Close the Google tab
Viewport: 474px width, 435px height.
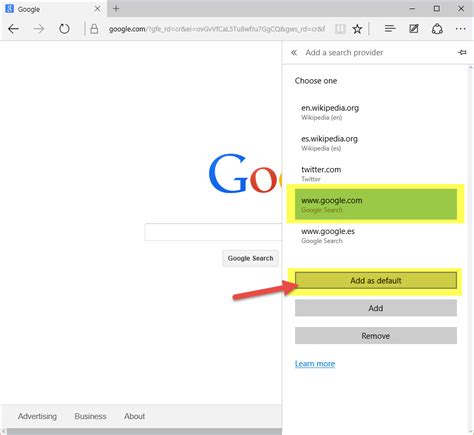point(97,9)
